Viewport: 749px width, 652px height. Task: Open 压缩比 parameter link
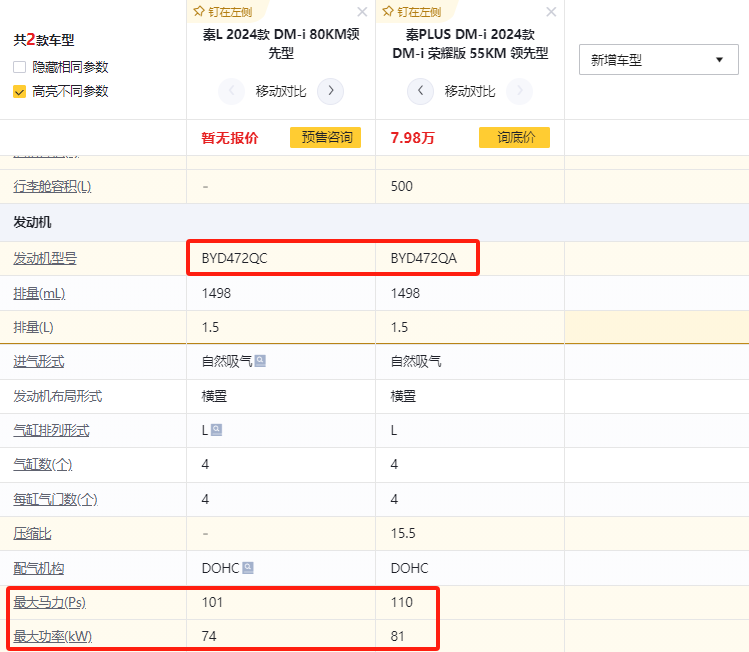(32, 534)
